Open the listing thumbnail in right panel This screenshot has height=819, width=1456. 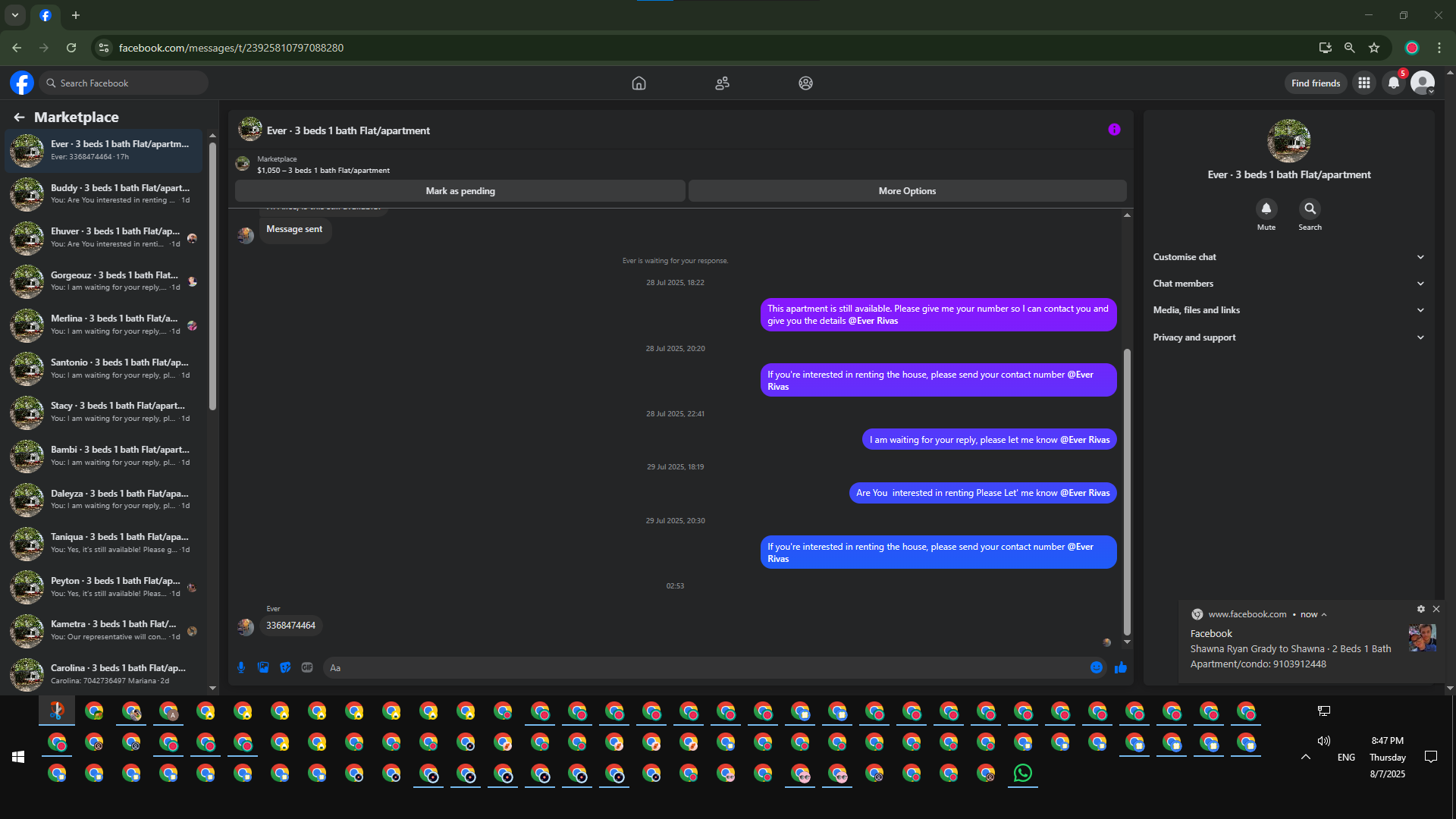coord(1288,141)
